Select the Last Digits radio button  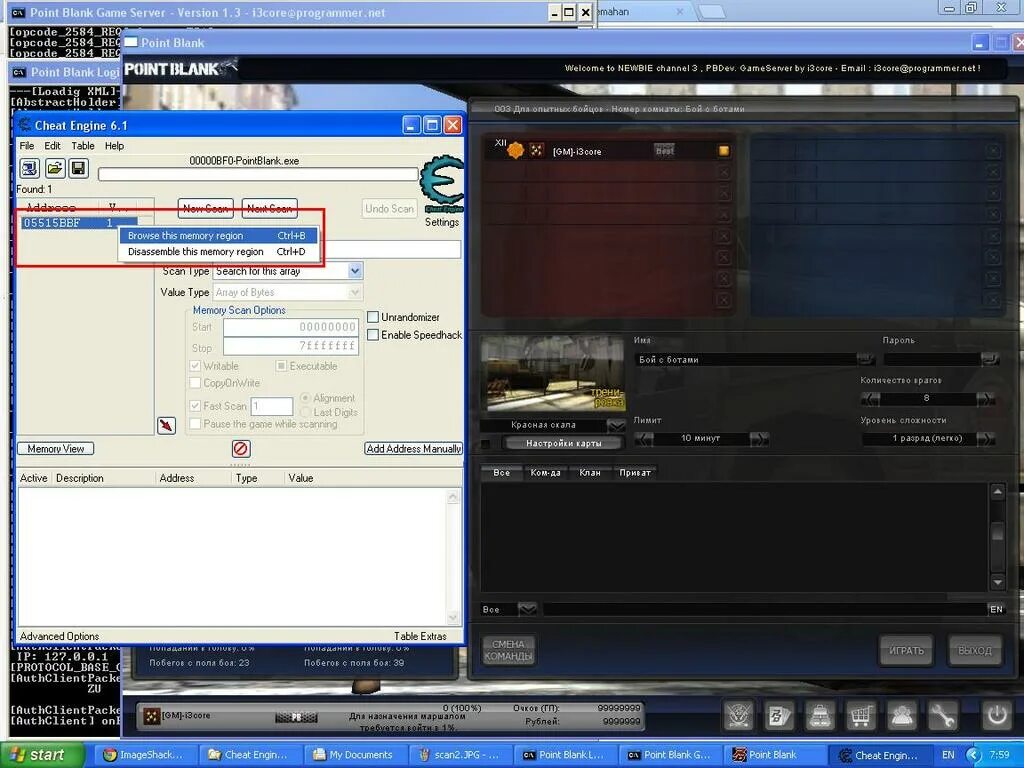(x=305, y=412)
